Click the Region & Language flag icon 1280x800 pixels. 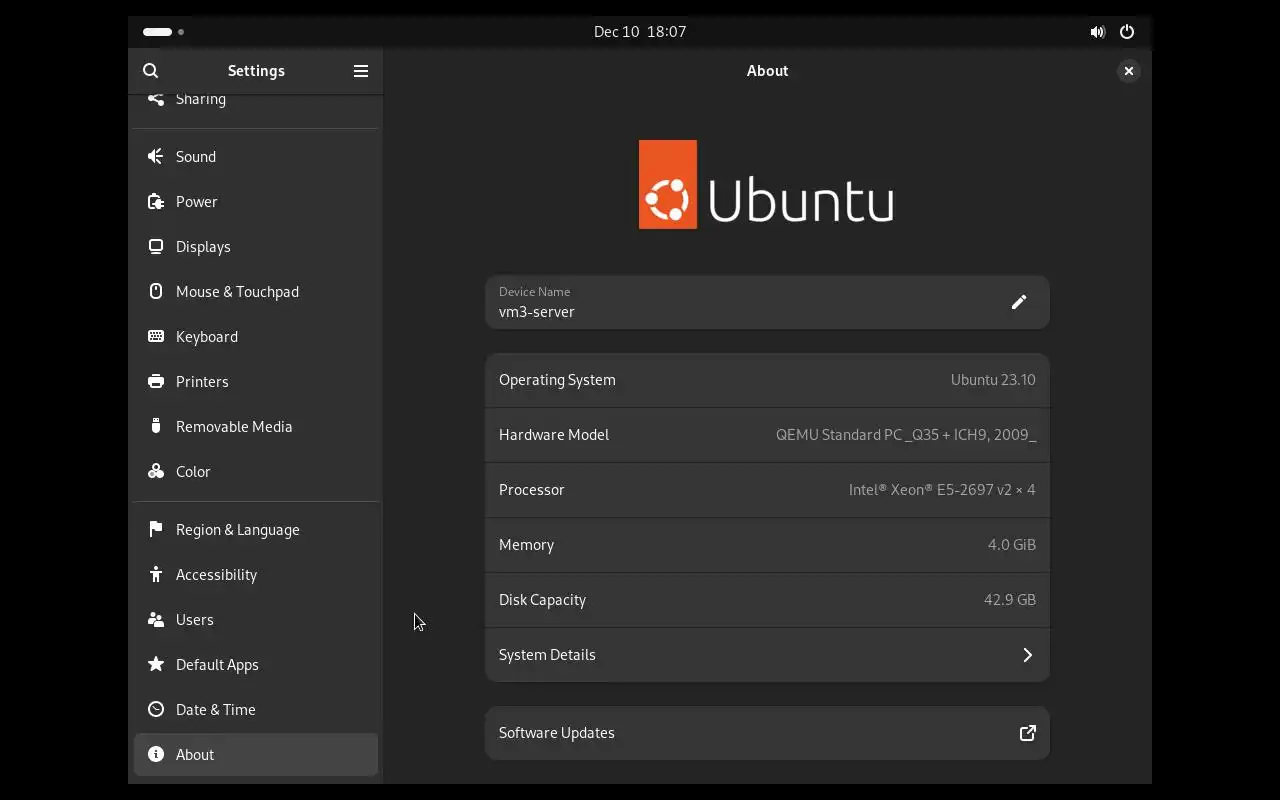click(x=155, y=529)
